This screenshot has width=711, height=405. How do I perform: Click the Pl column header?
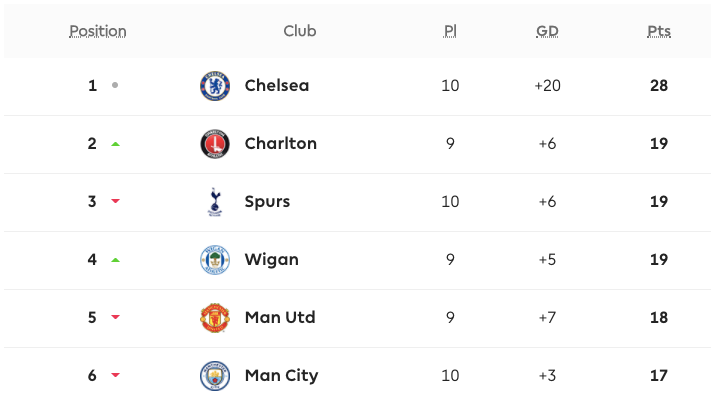pos(450,31)
